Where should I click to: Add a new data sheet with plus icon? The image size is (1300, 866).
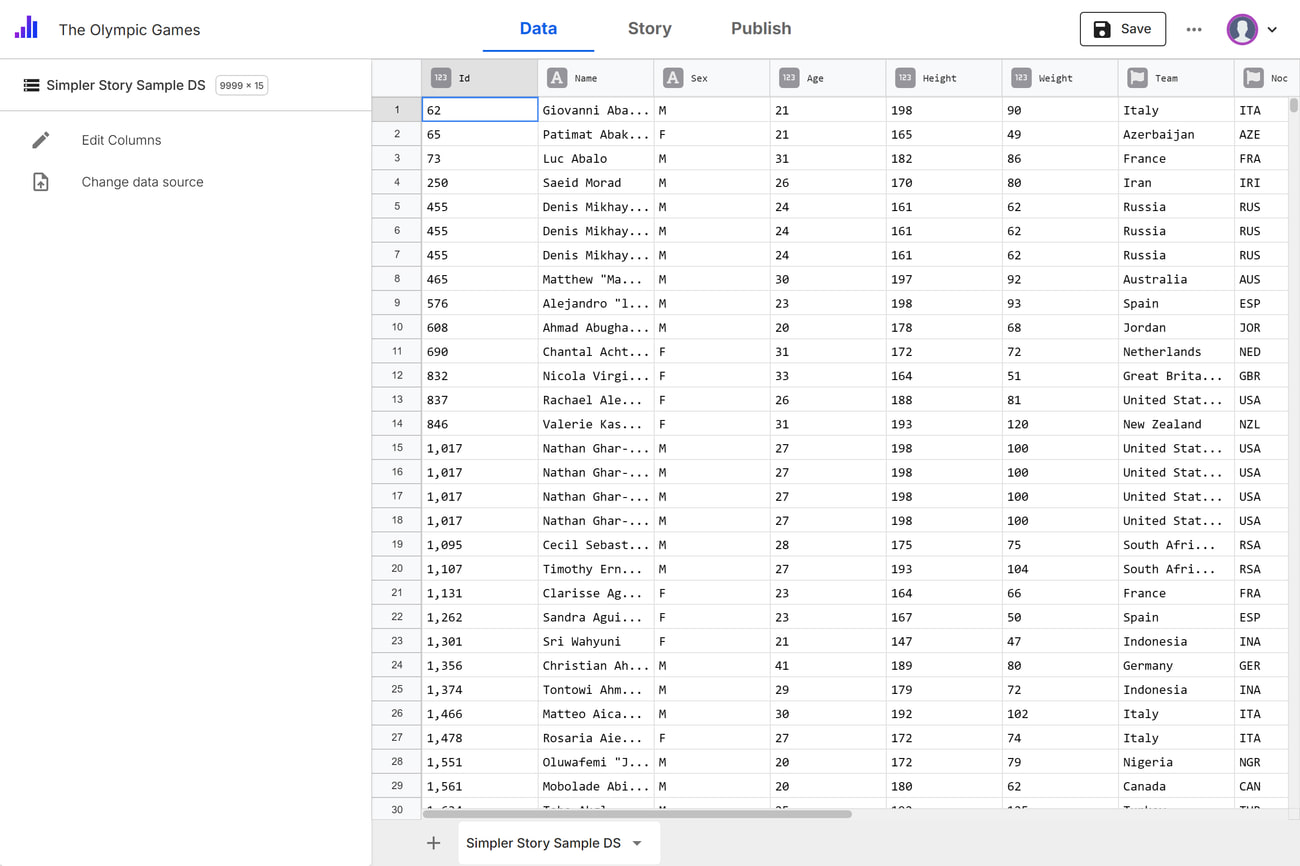[x=433, y=843]
